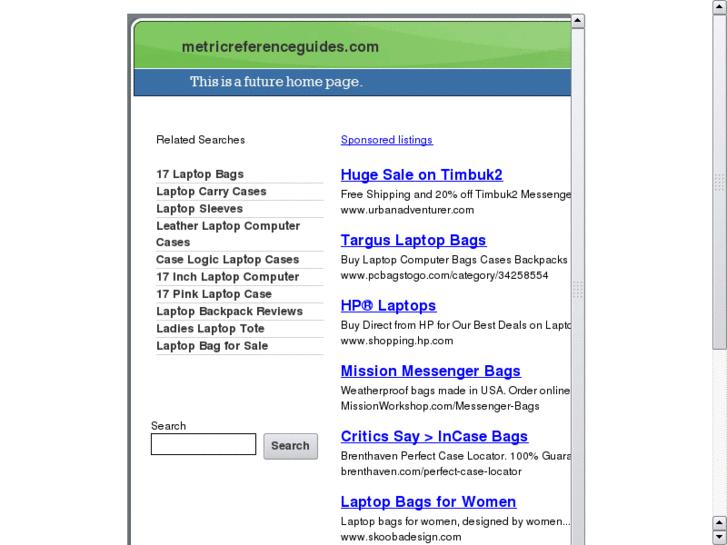Select Ladies Laptop Tote search
The height and width of the screenshot is (545, 727).
(x=210, y=328)
